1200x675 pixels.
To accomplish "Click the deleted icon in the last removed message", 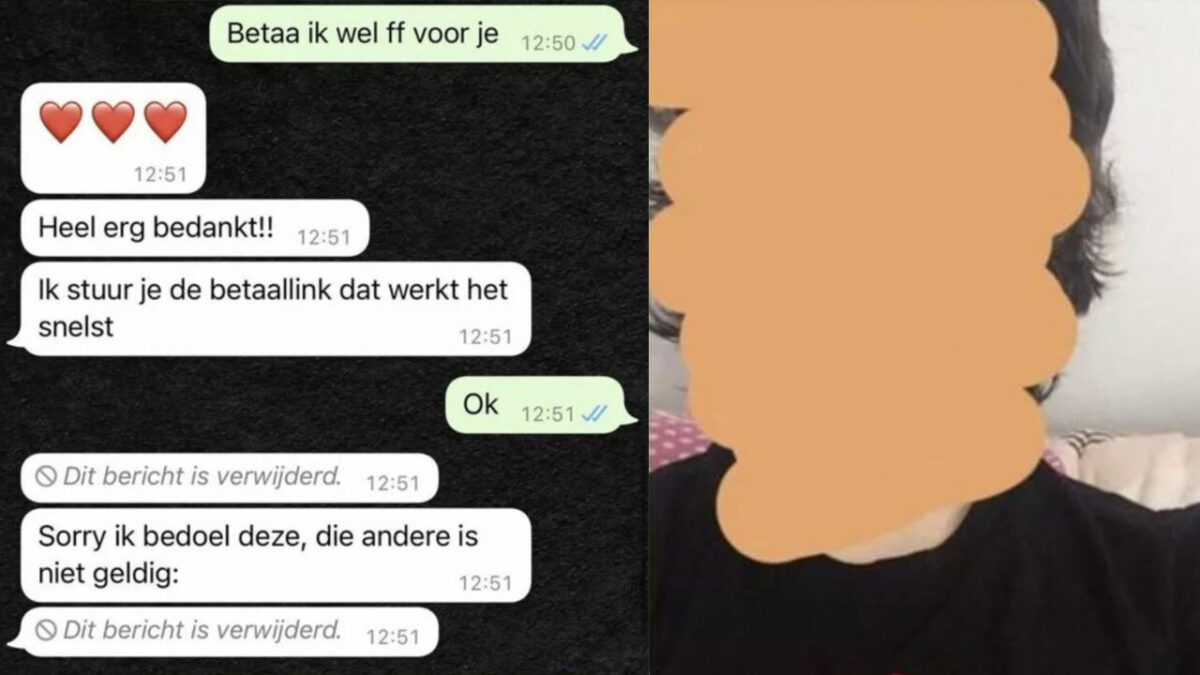I will coord(46,630).
